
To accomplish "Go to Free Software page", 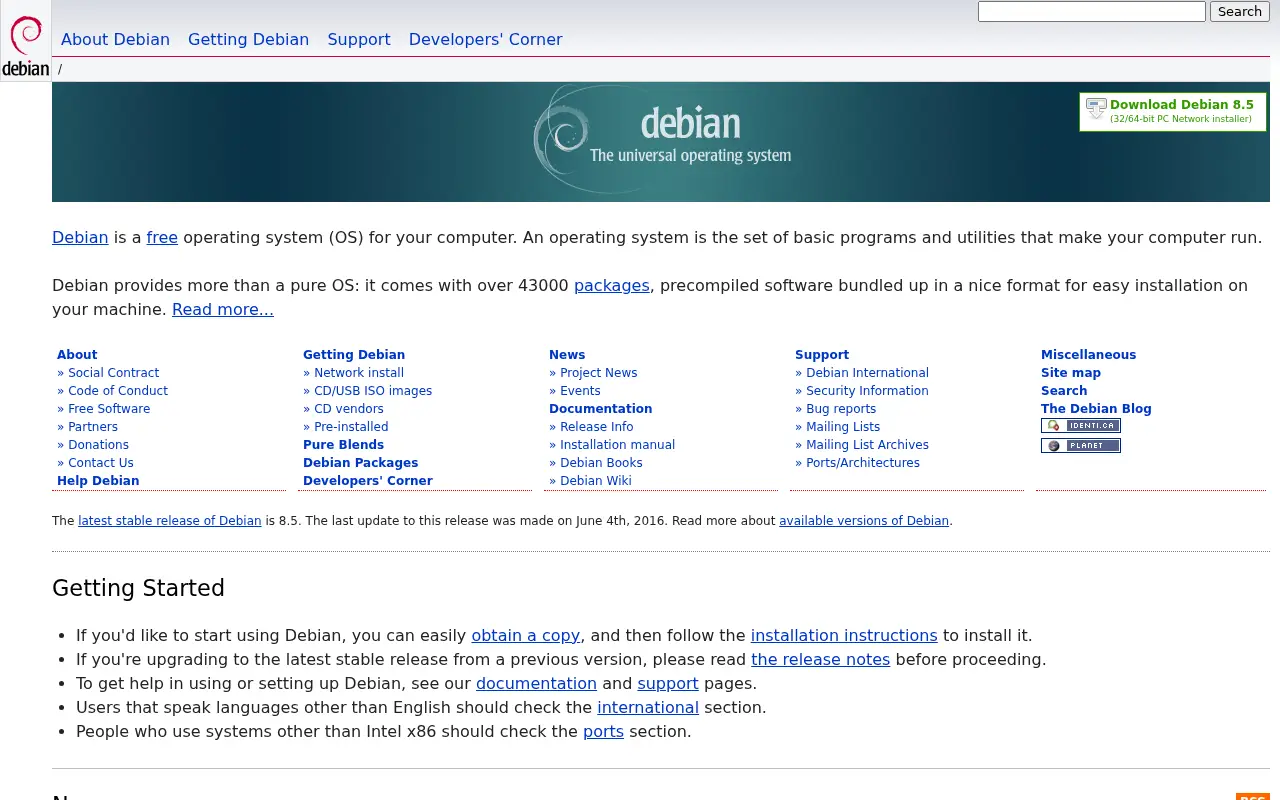I will pos(109,409).
